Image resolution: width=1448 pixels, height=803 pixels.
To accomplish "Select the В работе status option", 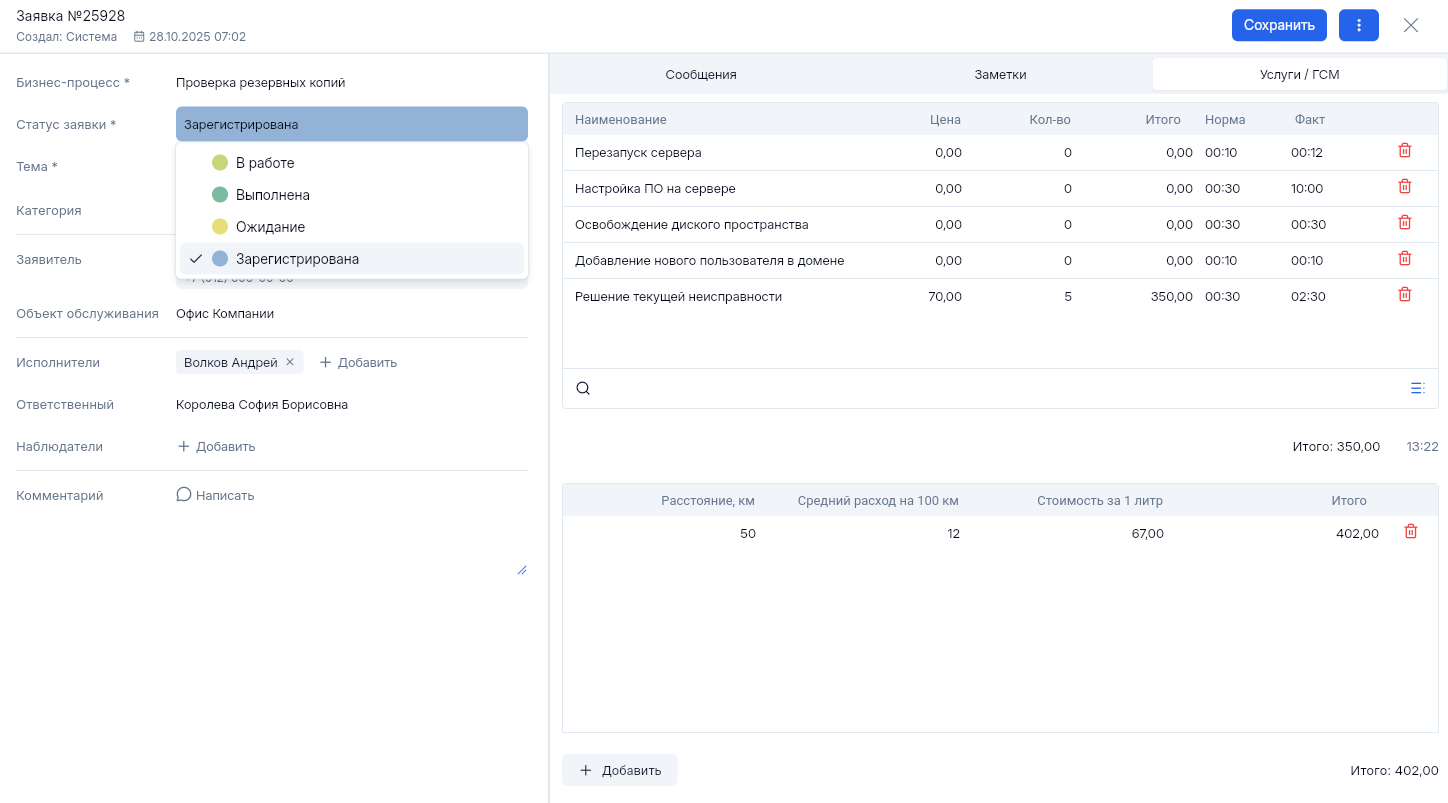I will click(x=265, y=163).
